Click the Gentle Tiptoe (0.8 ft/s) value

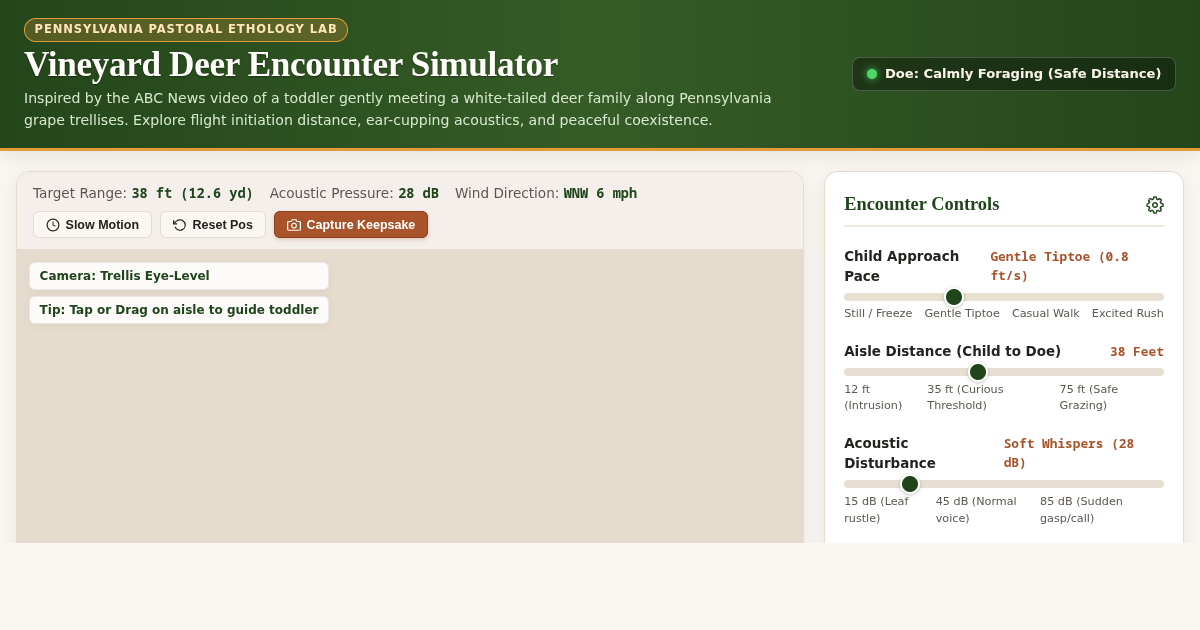(x=1059, y=266)
